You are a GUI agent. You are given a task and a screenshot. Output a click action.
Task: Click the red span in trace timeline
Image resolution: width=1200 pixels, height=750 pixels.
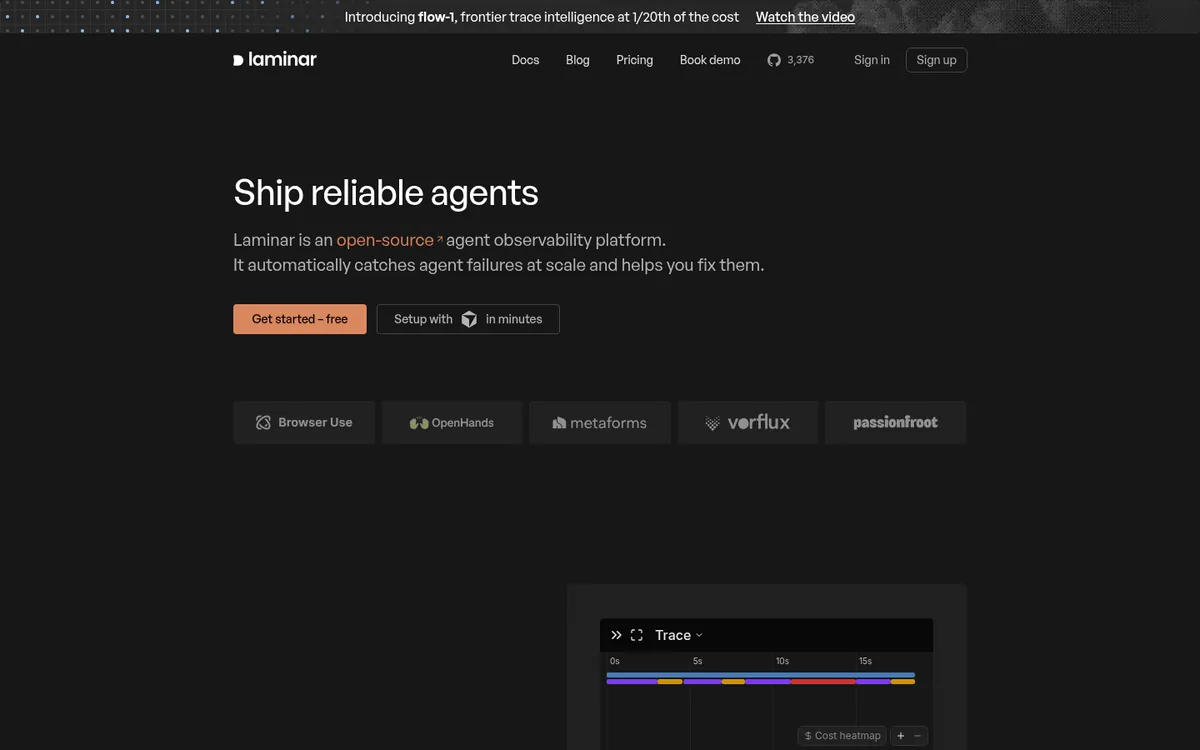coord(823,682)
